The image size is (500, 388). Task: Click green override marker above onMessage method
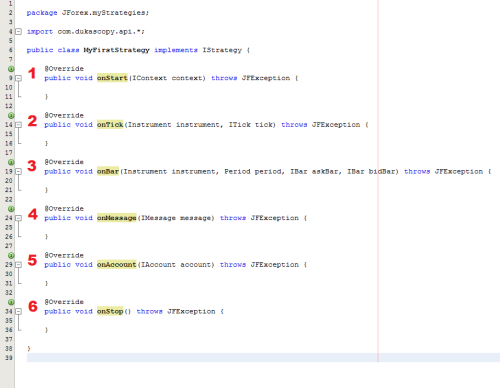tap(11, 209)
